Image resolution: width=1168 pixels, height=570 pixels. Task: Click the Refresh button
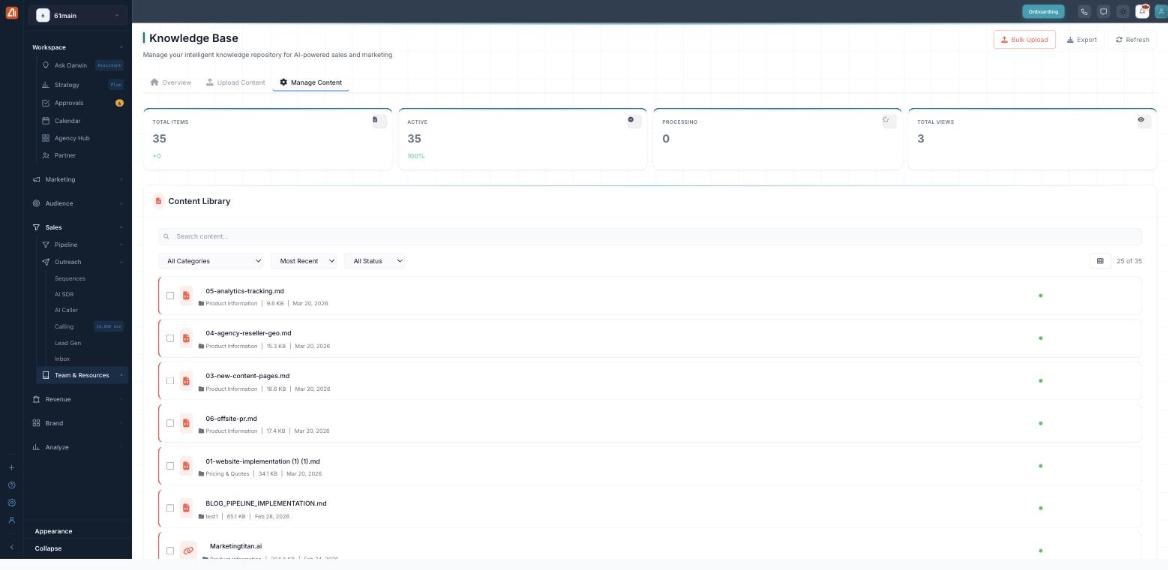1132,39
